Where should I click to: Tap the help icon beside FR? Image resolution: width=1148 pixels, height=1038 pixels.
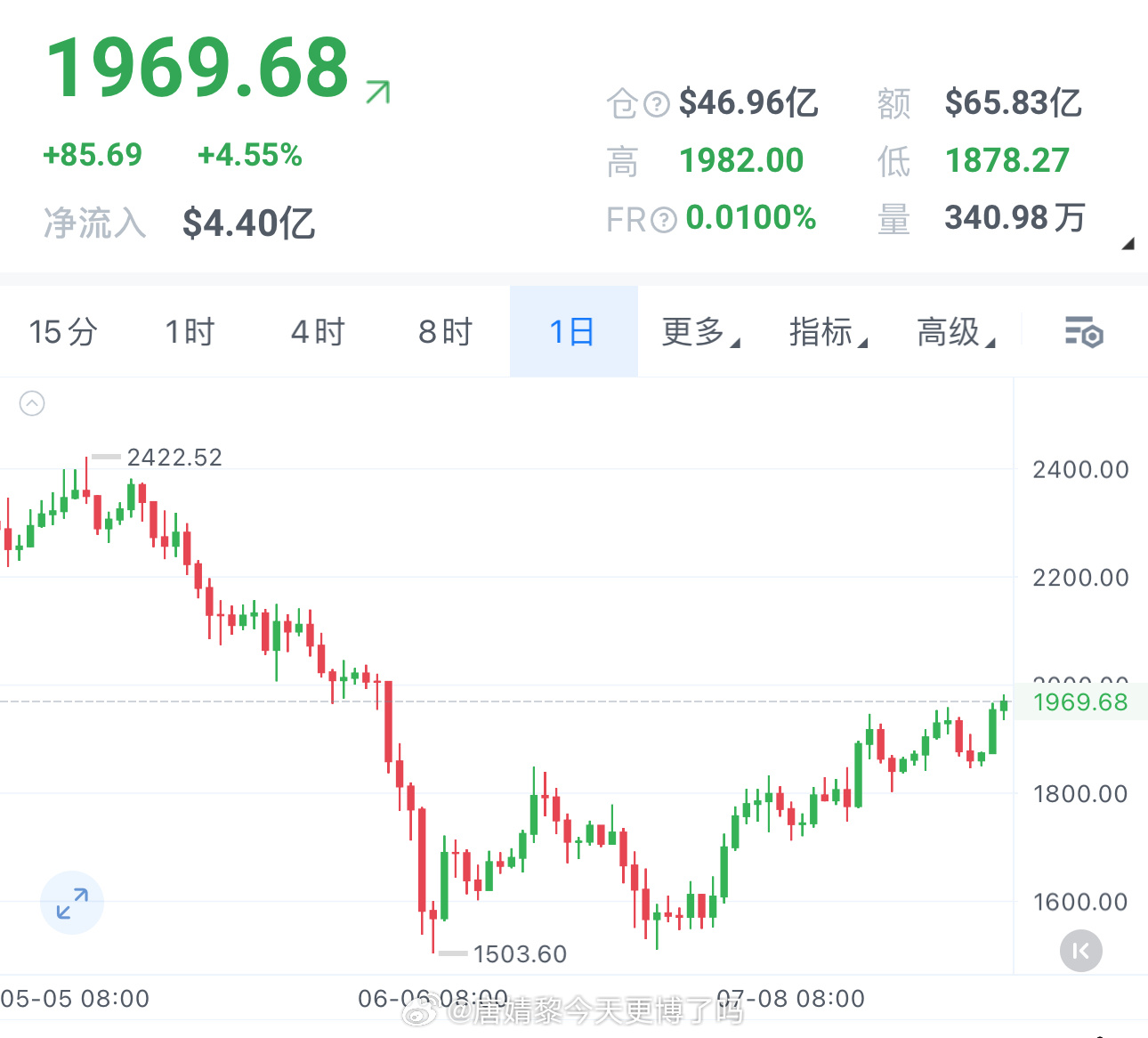(664, 220)
